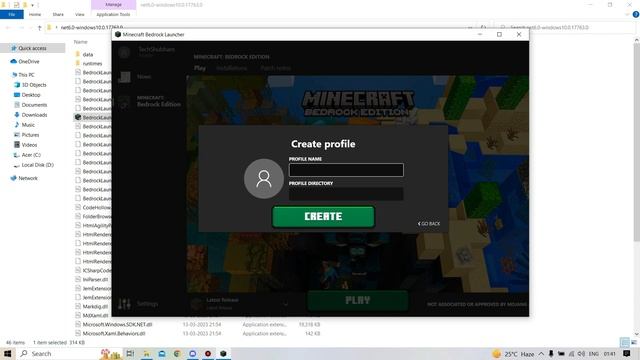The width and height of the screenshot is (640, 360).
Task: Open volume control in system tray
Action: pos(581,354)
